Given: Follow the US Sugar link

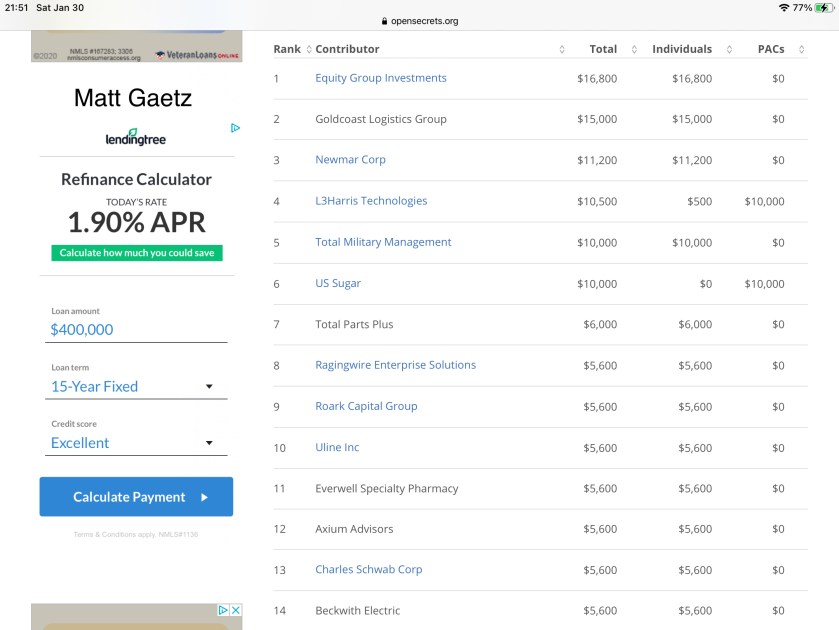Looking at the screenshot, I should tap(338, 283).
